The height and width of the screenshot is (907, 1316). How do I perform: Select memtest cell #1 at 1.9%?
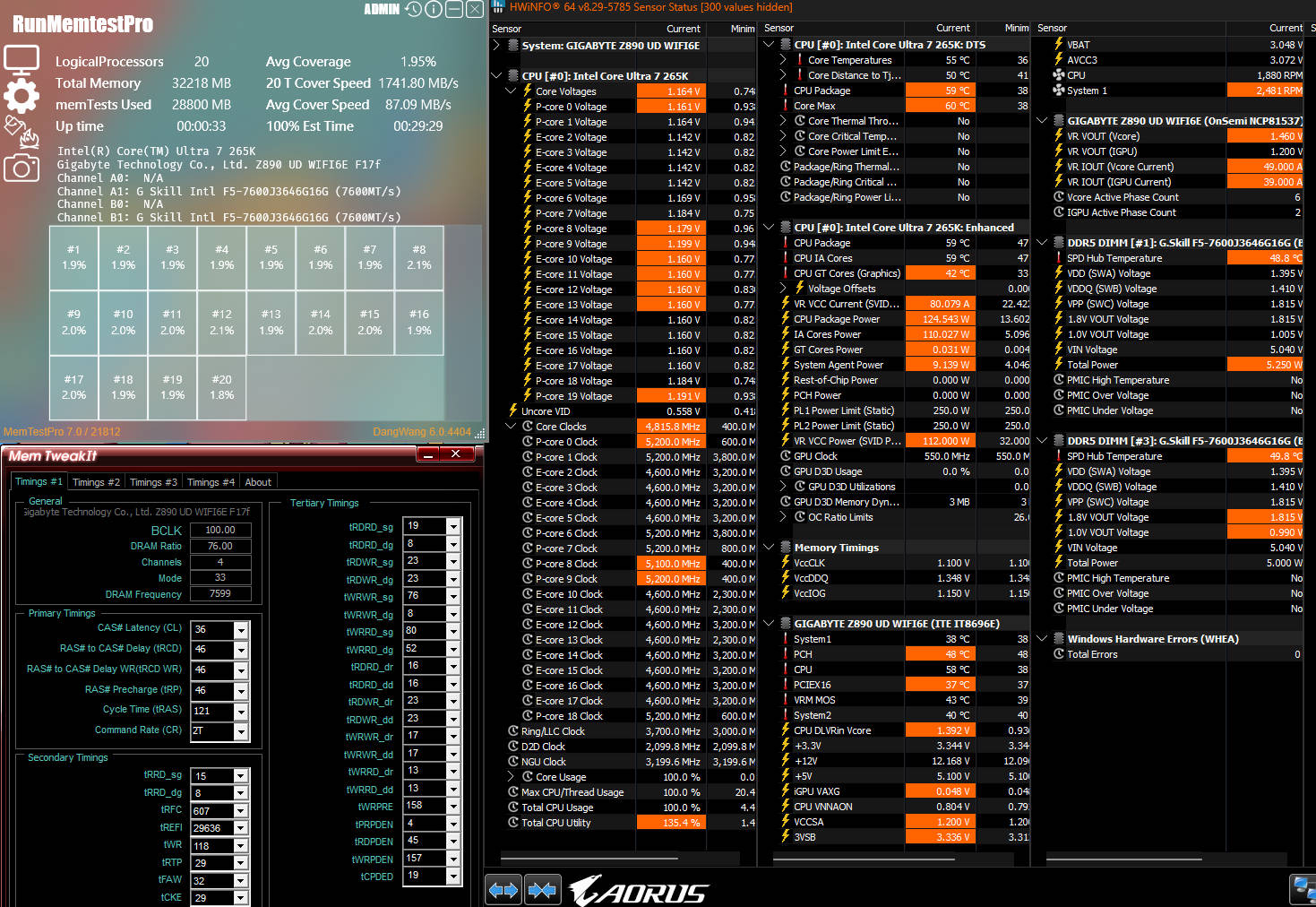tap(73, 257)
